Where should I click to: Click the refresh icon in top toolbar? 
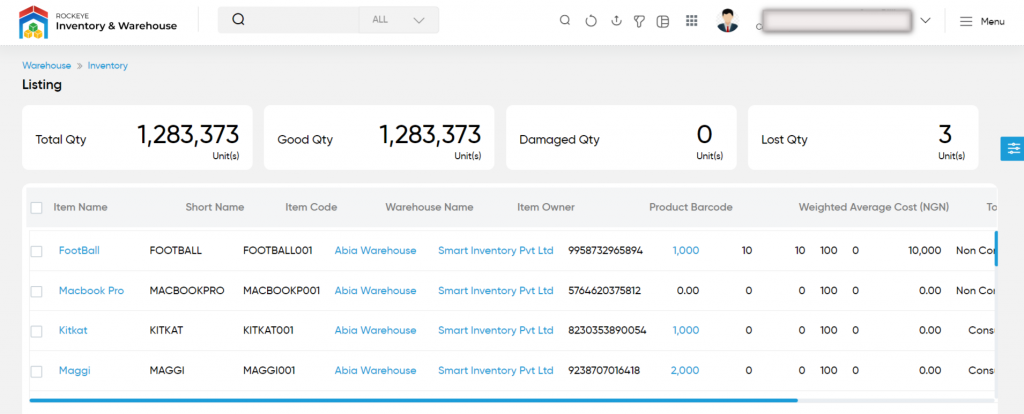click(591, 21)
